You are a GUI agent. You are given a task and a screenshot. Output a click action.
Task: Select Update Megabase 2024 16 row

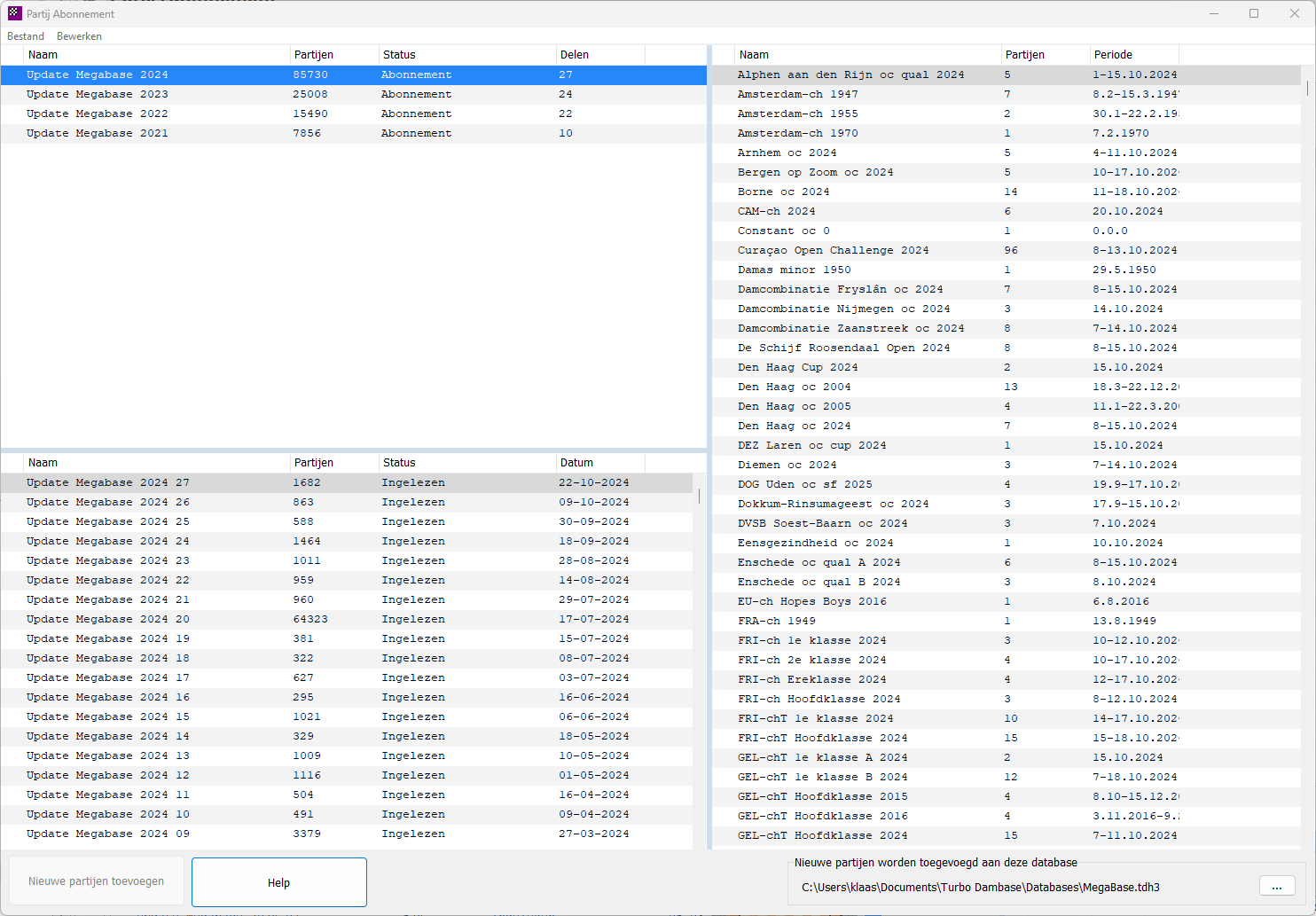click(347, 698)
